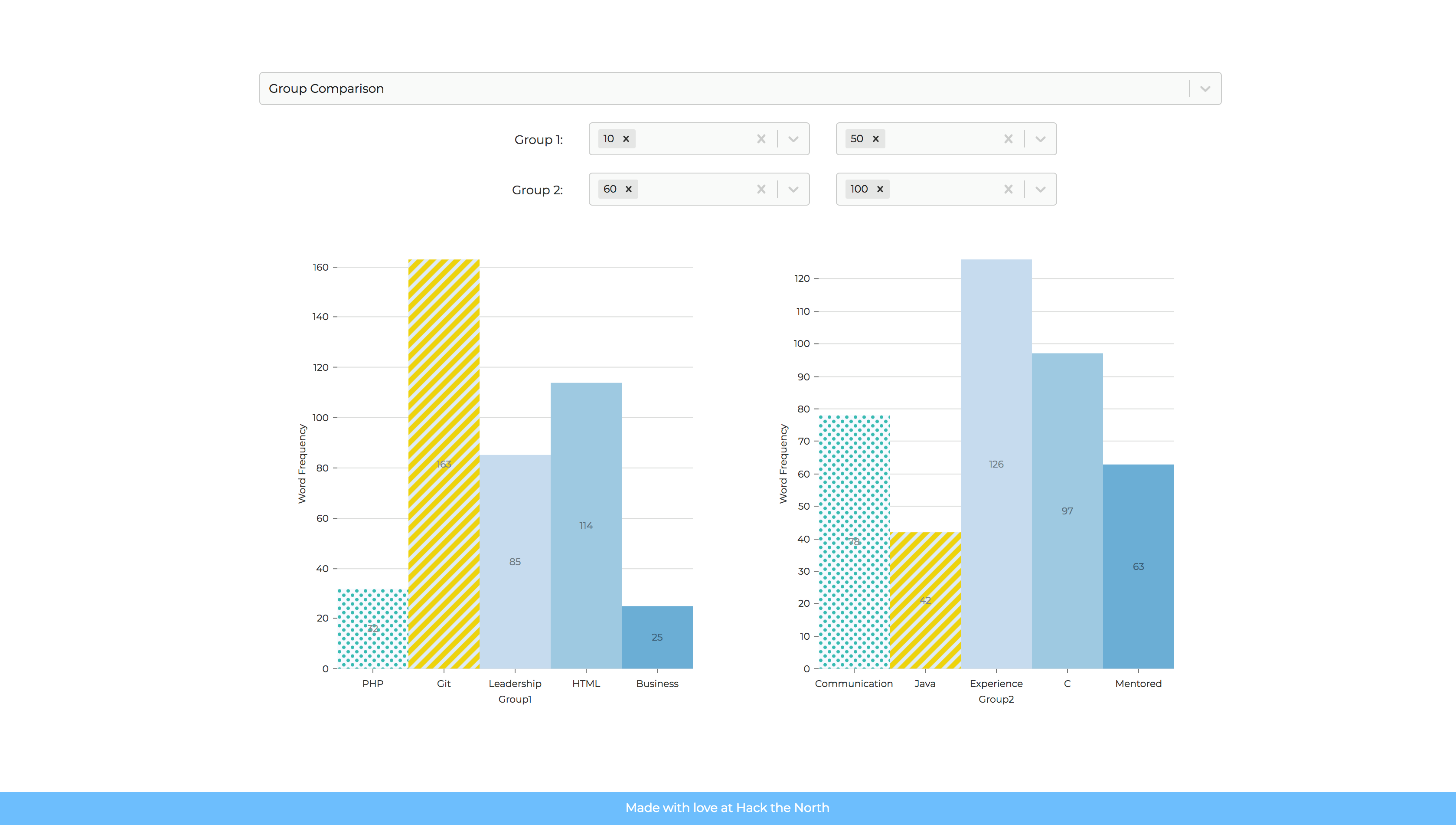Expand Group 2 second select dropdown arrow
Viewport: 1456px width, 825px height.
(x=1040, y=189)
